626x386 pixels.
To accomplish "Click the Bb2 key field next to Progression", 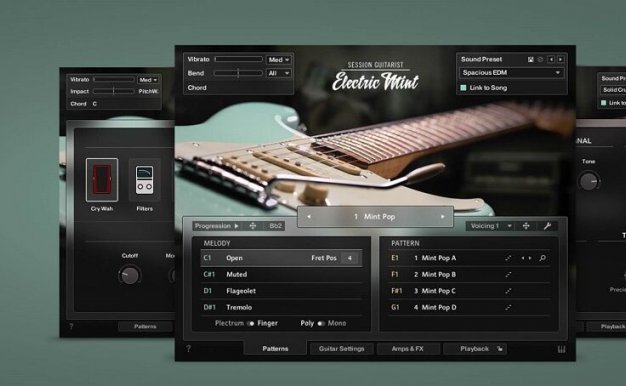I will click(x=275, y=226).
